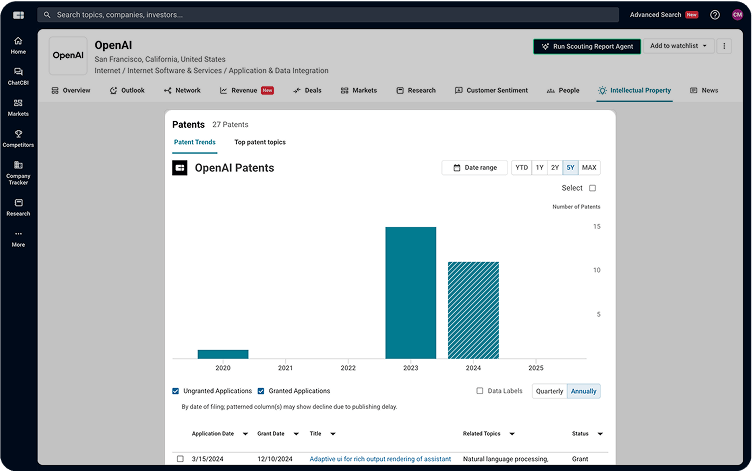Open the Adaptive UI patent title link
This screenshot has width=752, height=471.
coord(380,459)
